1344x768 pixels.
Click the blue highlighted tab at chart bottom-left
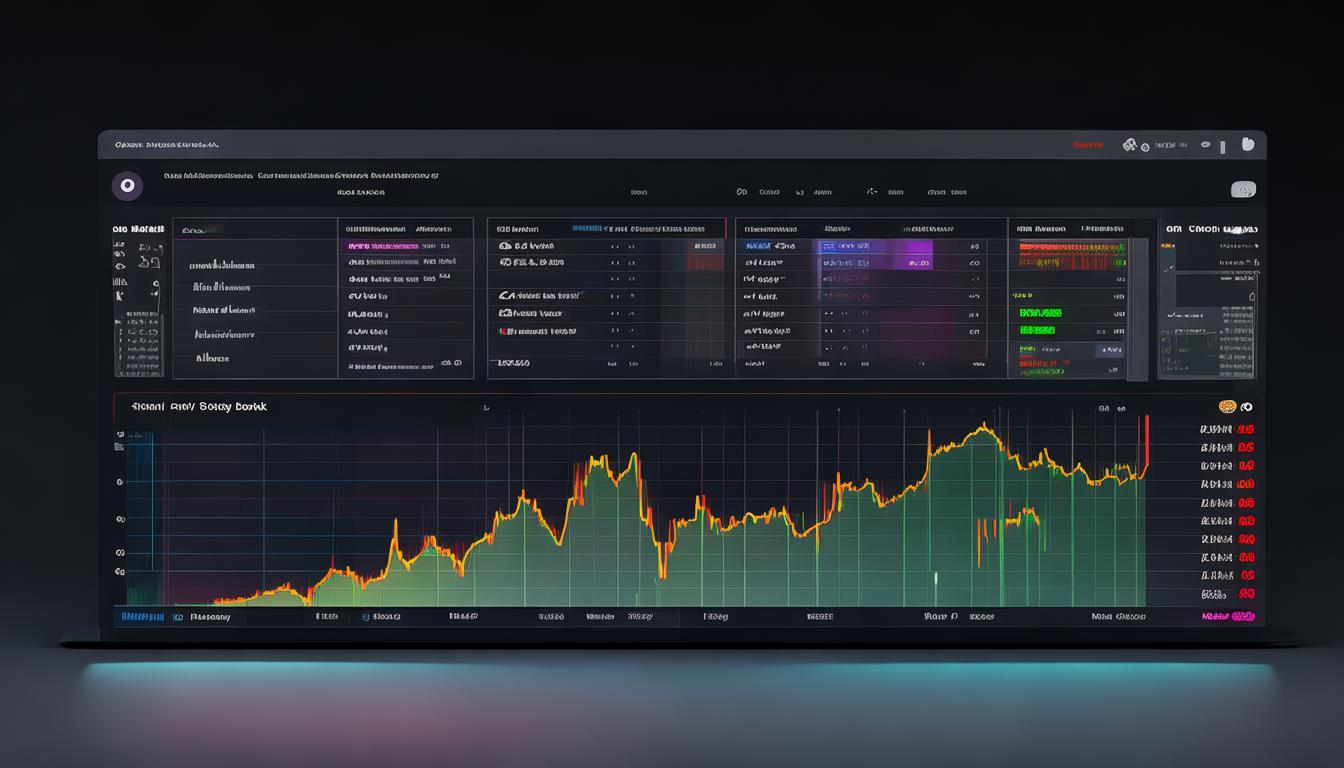click(x=142, y=617)
